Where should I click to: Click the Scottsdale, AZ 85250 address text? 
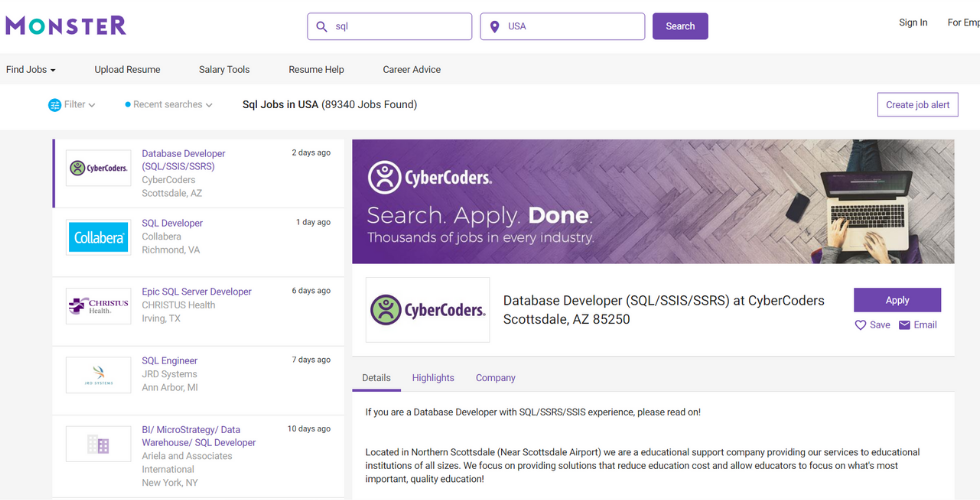566,319
